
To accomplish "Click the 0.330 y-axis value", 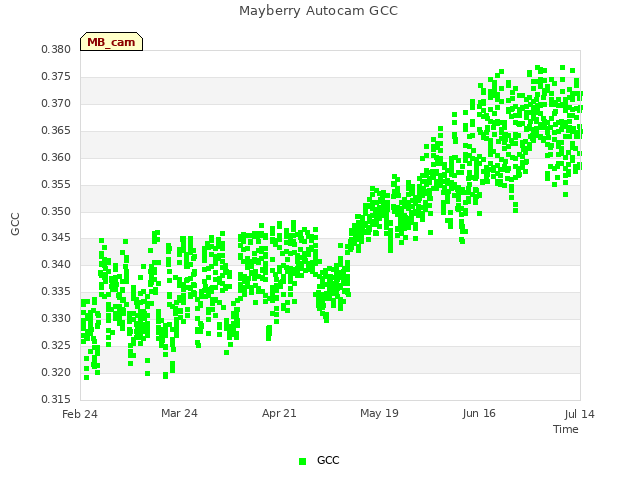I will 56,318.
